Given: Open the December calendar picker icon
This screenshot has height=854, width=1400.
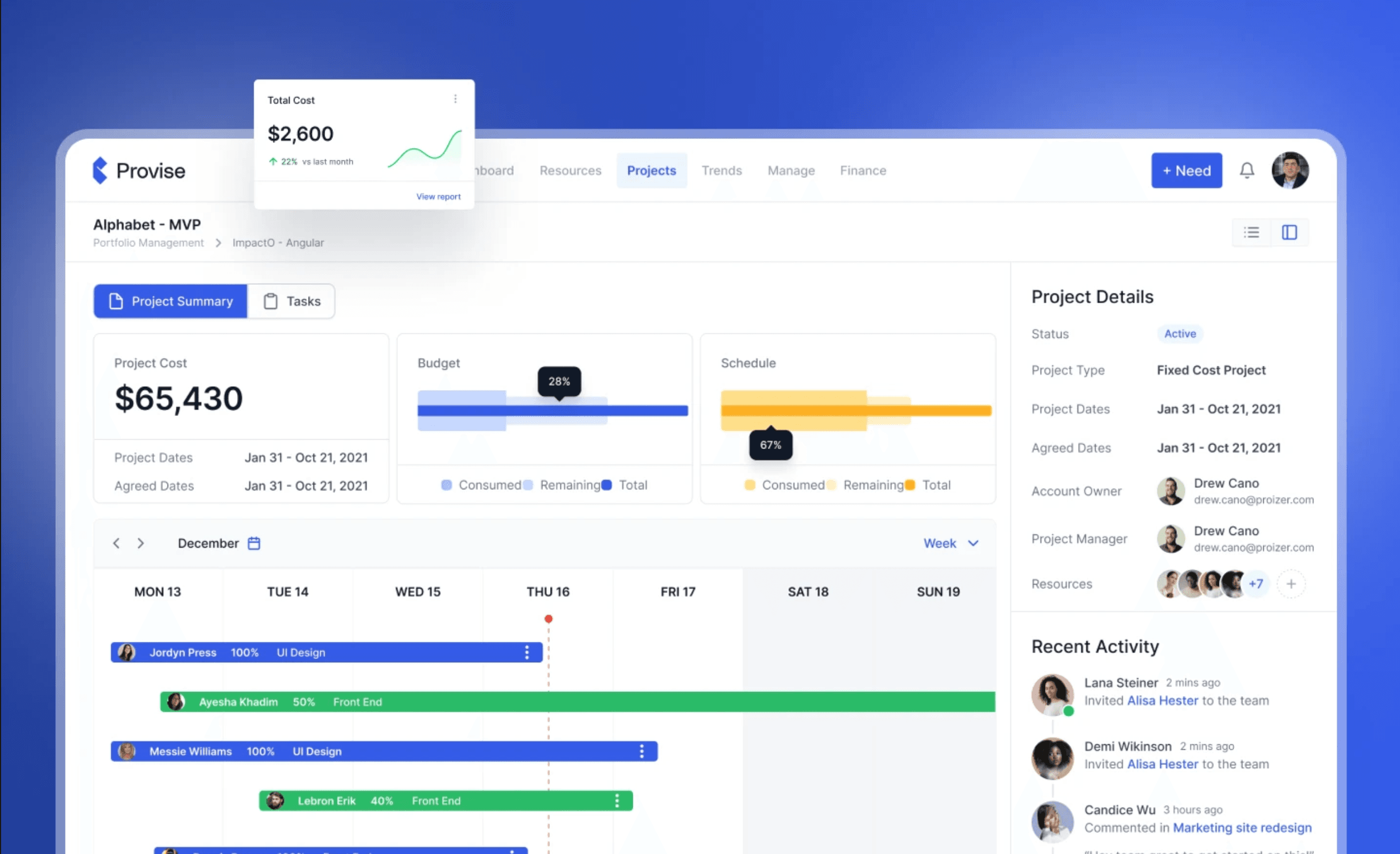Looking at the screenshot, I should (254, 543).
